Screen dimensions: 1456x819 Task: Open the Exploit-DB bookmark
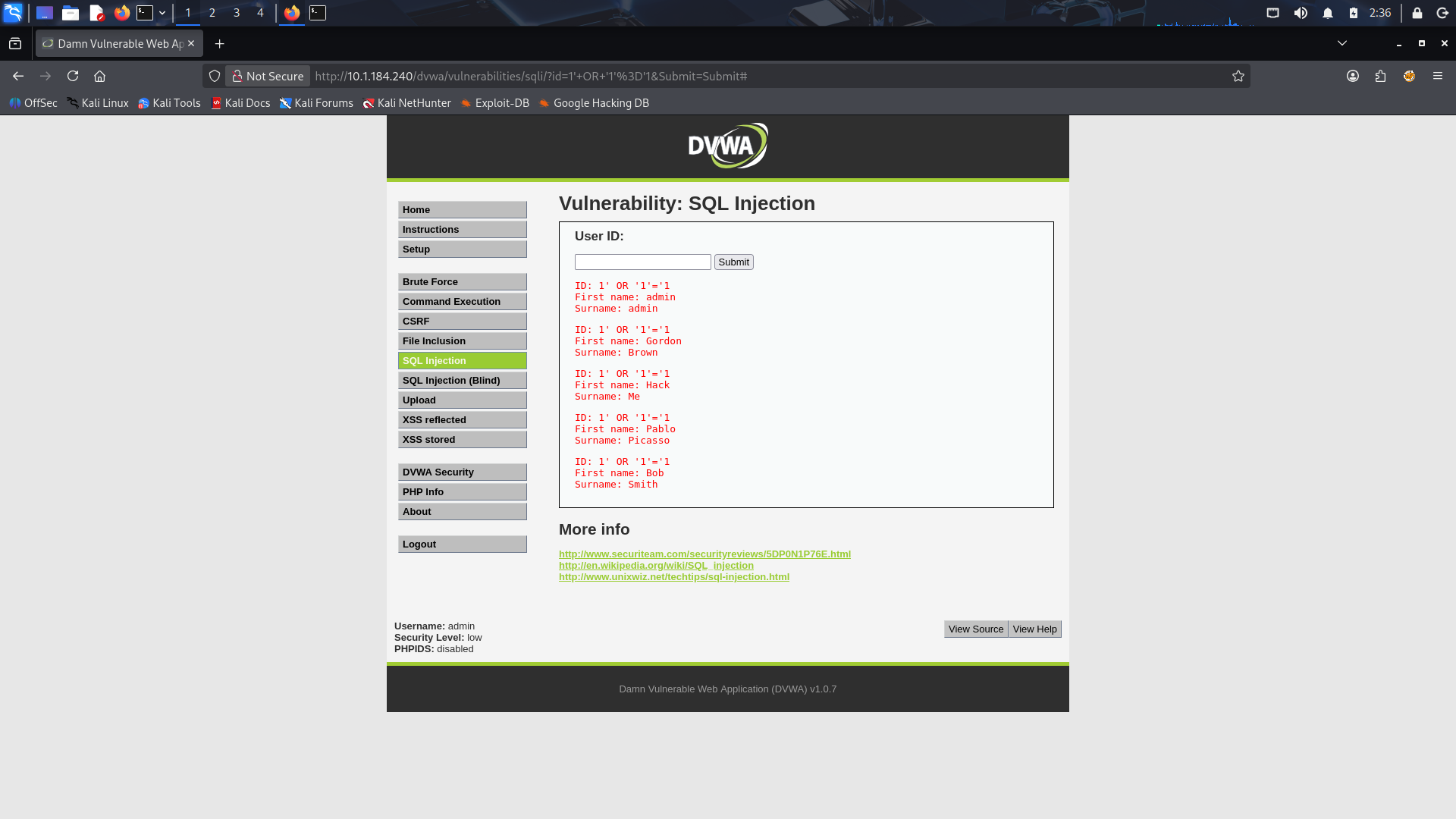(x=495, y=103)
